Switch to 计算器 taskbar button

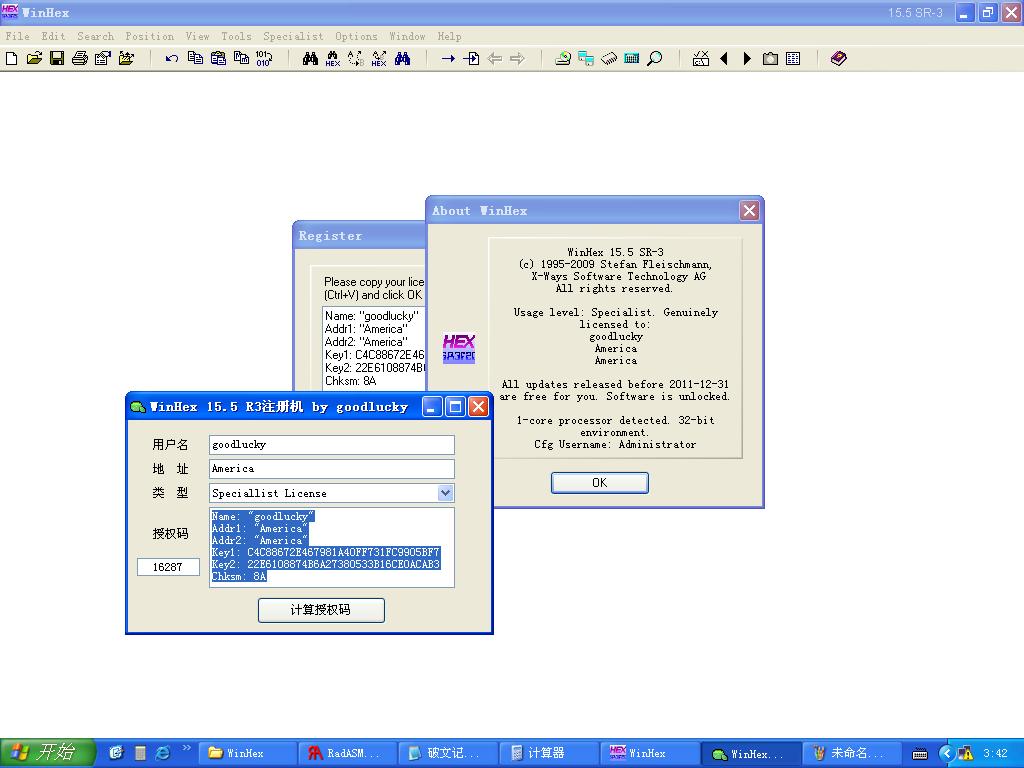549,753
